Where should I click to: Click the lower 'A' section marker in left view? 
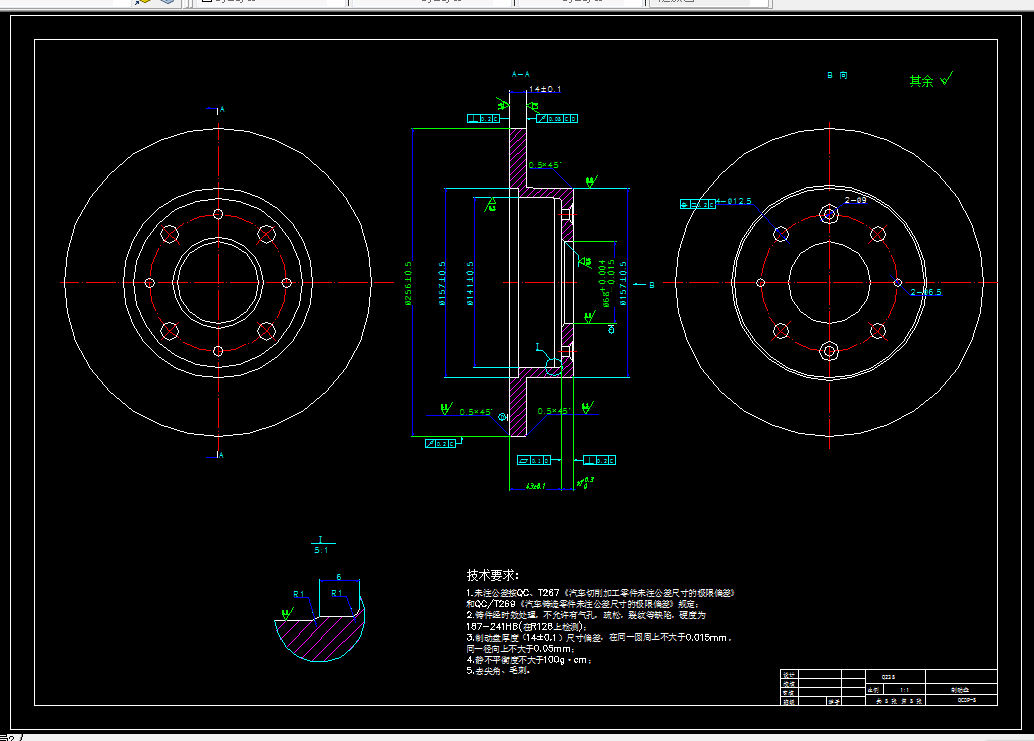(222, 455)
